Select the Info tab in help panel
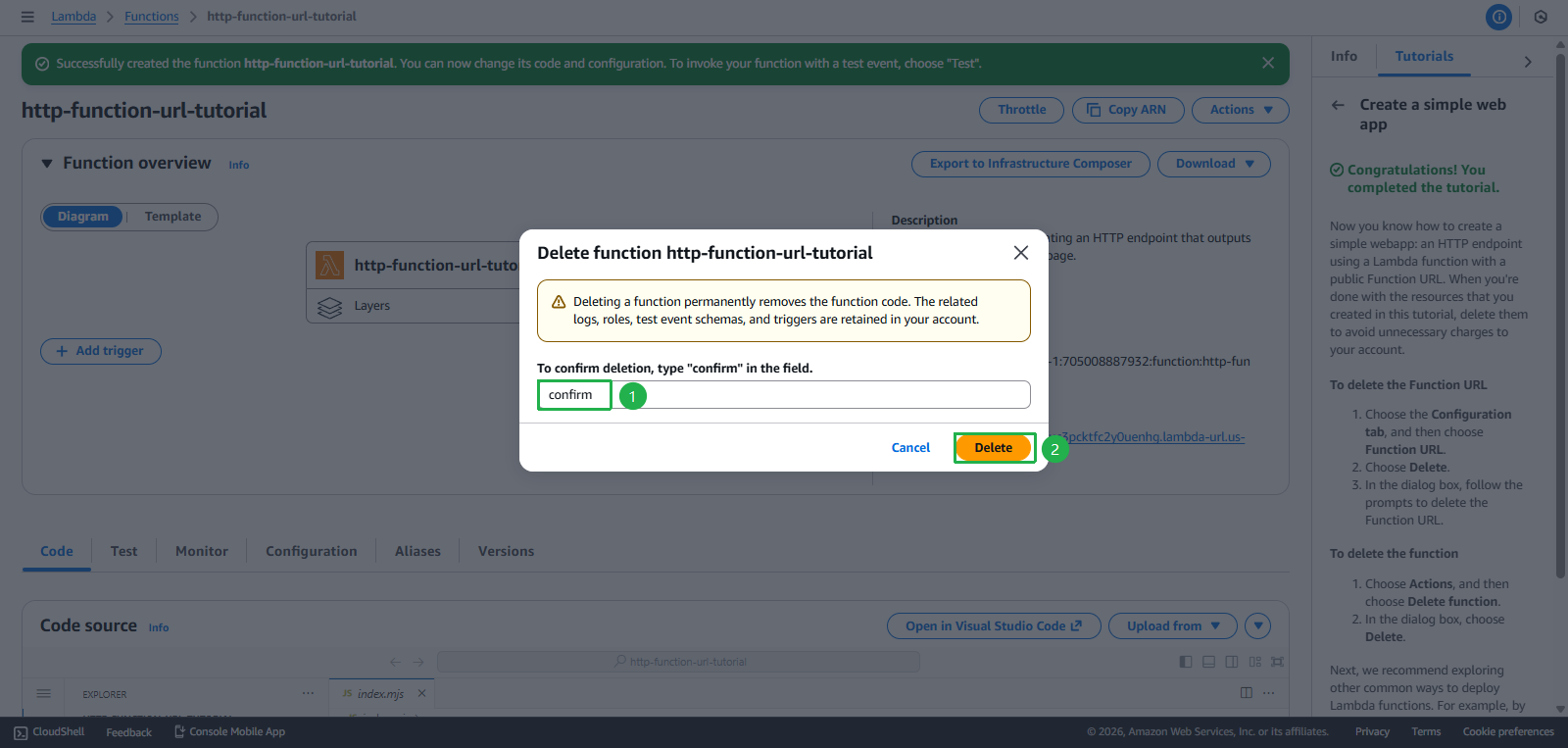Screen dimensions: 1568x748 (x=1344, y=57)
